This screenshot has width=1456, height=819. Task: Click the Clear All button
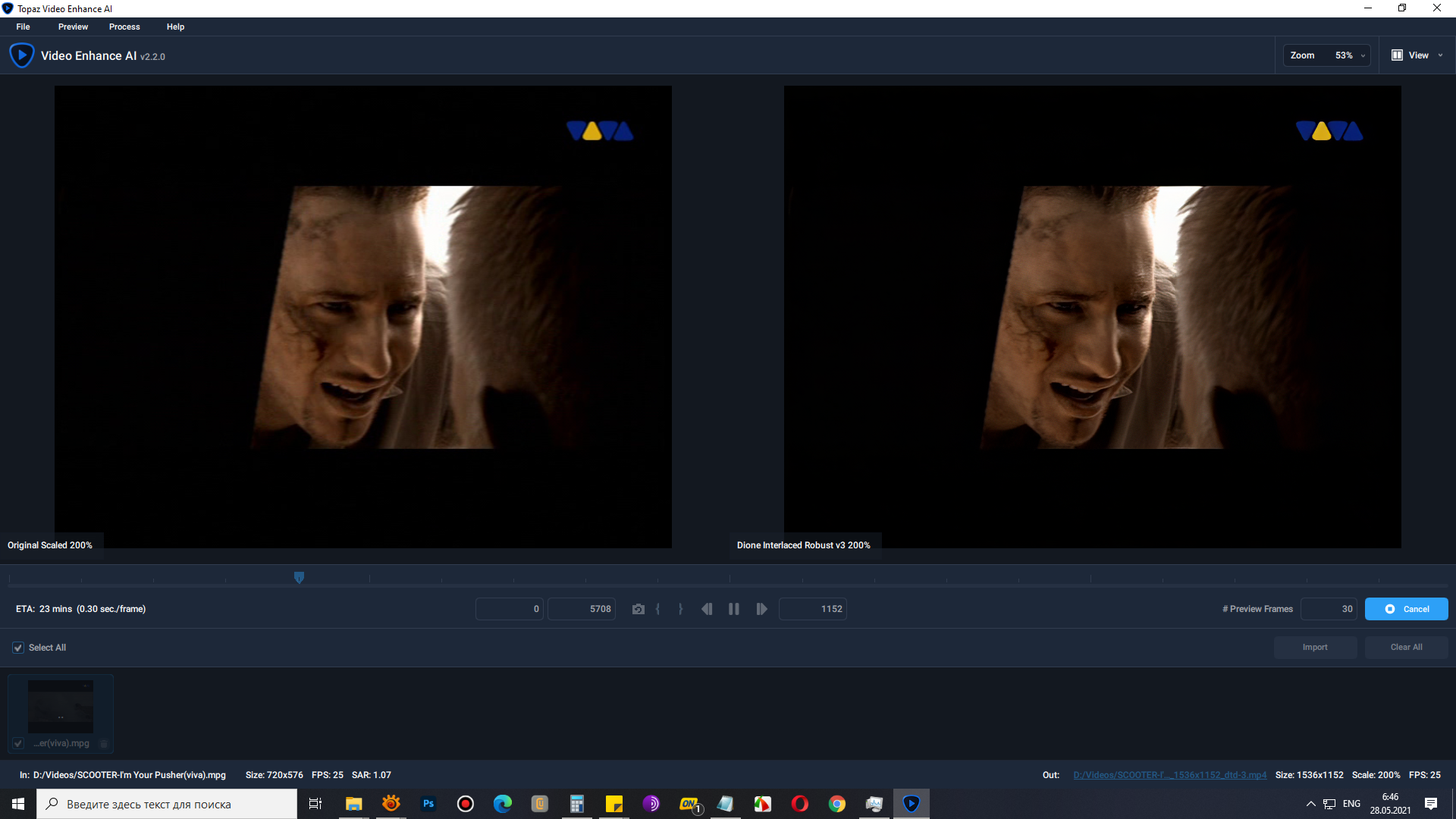pyautogui.click(x=1407, y=648)
